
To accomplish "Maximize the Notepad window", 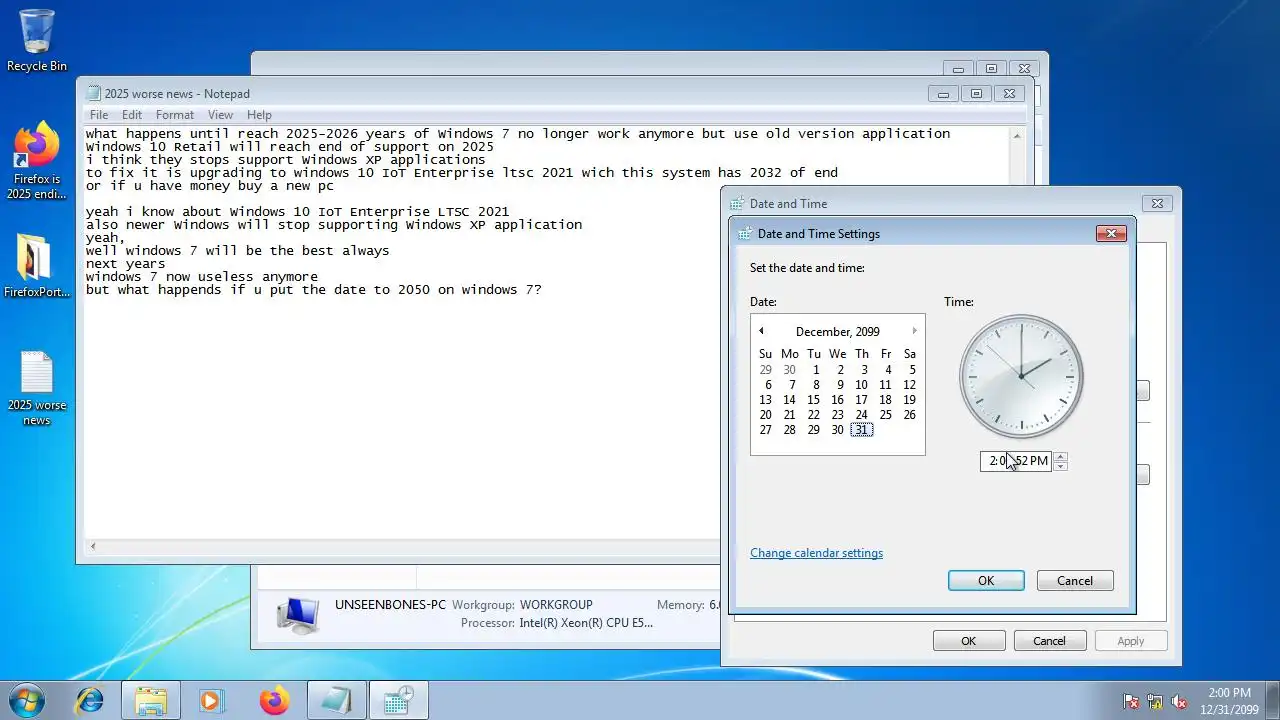I will coord(976,94).
